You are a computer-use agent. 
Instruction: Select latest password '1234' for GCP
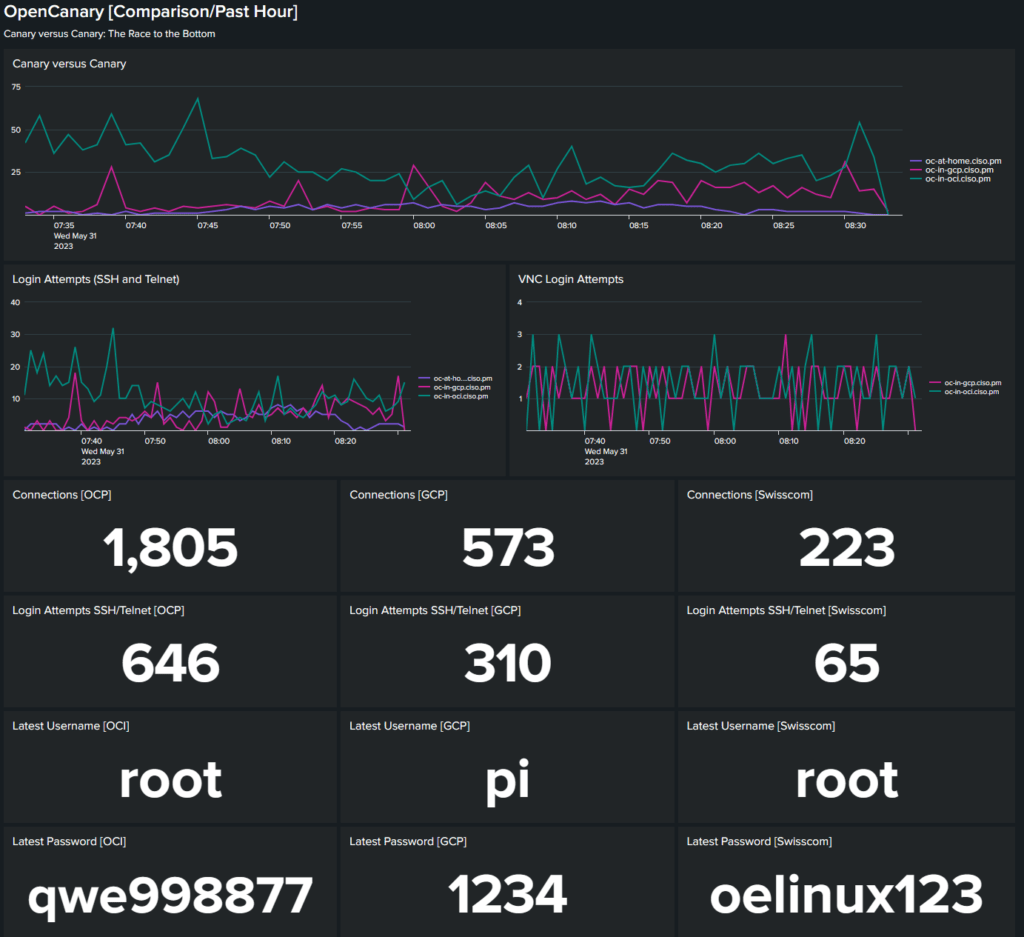click(x=507, y=895)
